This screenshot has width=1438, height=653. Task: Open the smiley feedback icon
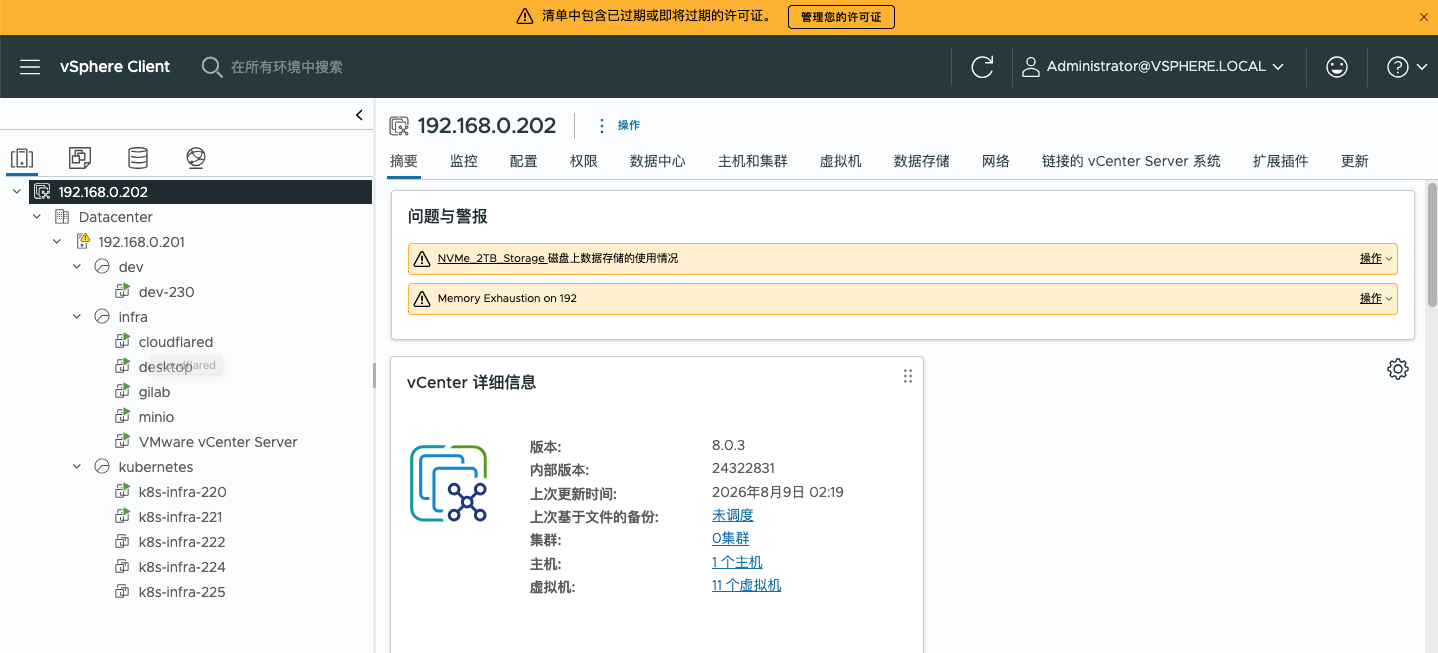pos(1336,67)
